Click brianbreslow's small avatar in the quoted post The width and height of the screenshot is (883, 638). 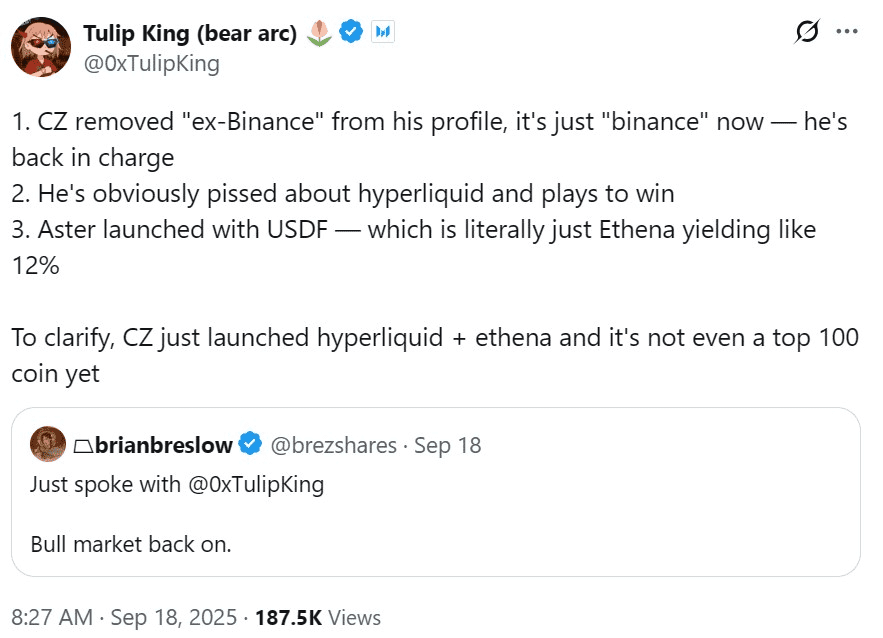pyautogui.click(x=48, y=444)
